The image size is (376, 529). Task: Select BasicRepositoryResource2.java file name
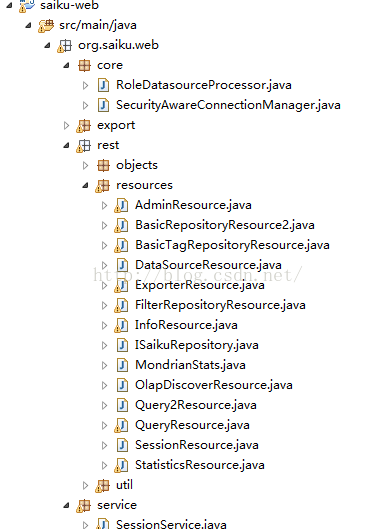(x=225, y=225)
